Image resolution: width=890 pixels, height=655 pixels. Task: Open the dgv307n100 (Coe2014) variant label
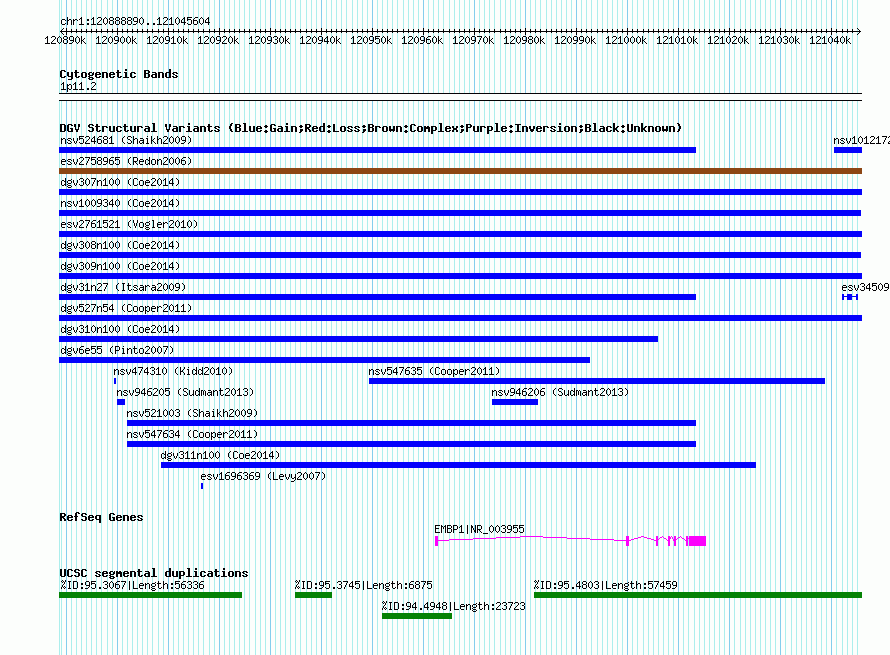pyautogui.click(x=120, y=182)
